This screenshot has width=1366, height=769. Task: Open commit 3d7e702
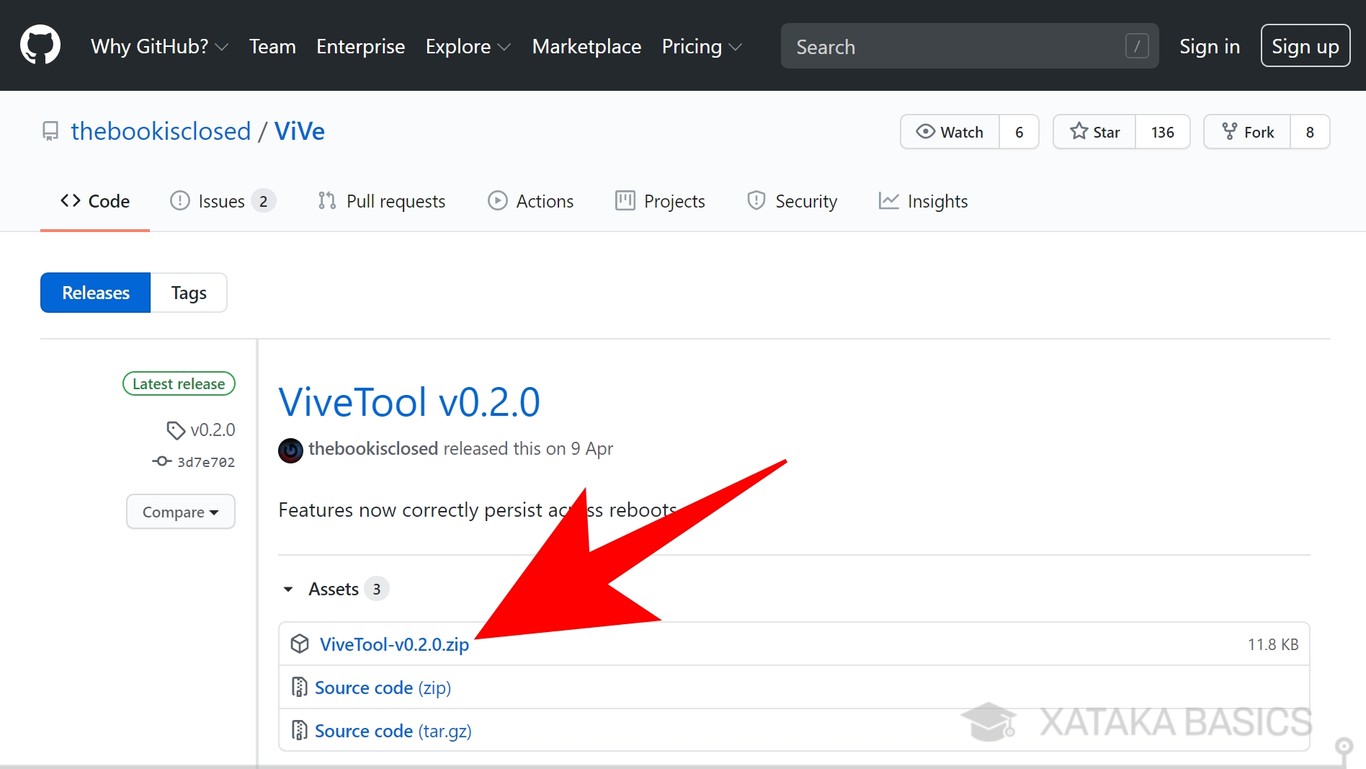pos(205,462)
